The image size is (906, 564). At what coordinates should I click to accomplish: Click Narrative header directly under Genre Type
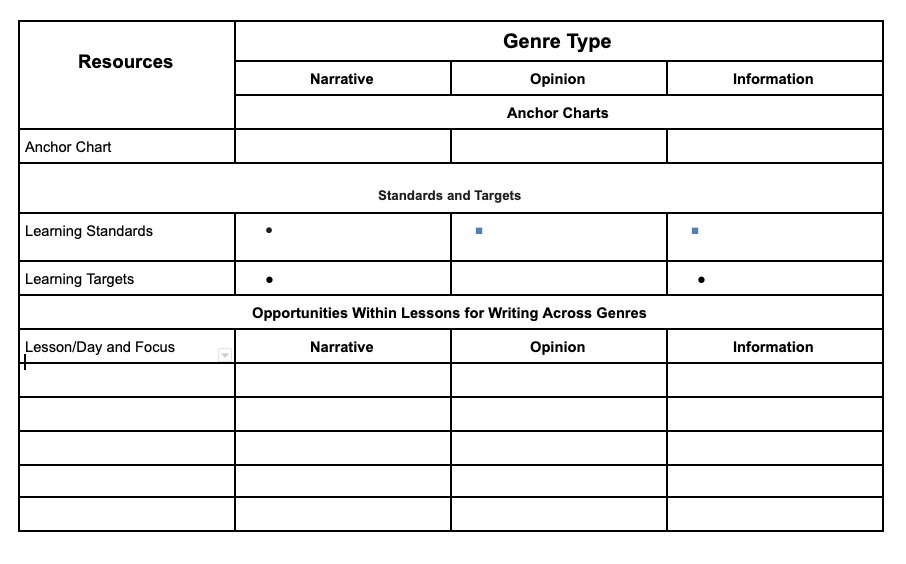tap(342, 79)
